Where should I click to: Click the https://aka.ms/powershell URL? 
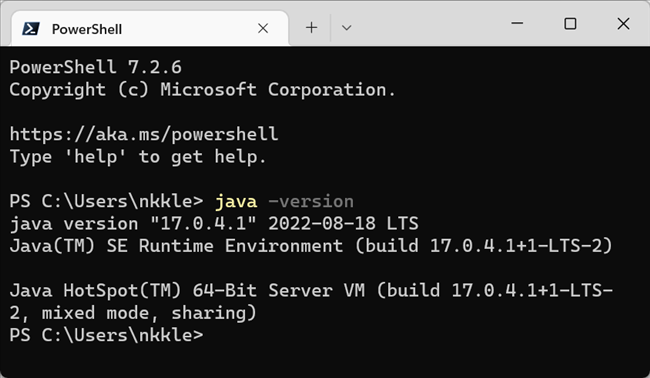click(x=144, y=134)
